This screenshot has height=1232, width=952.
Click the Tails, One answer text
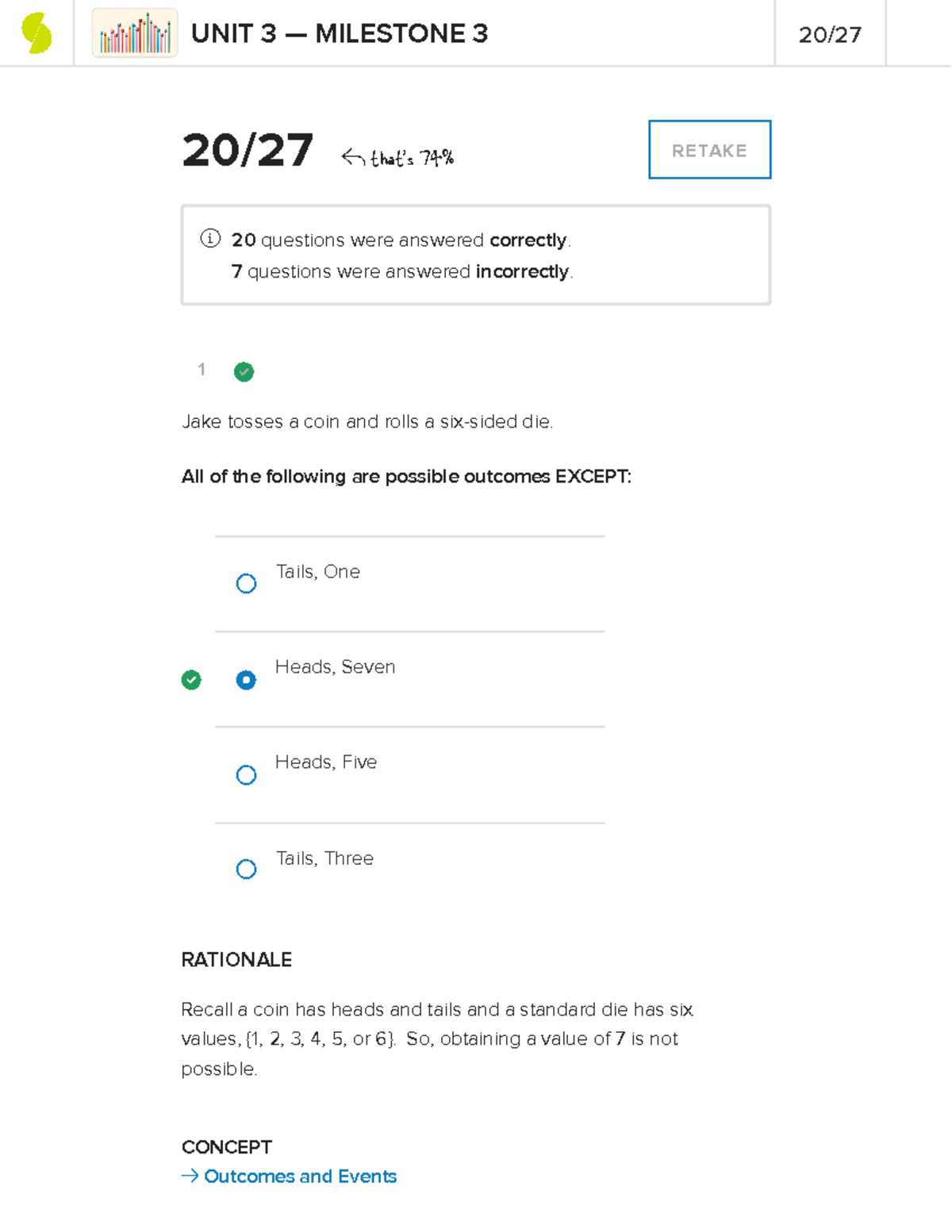pos(318,571)
